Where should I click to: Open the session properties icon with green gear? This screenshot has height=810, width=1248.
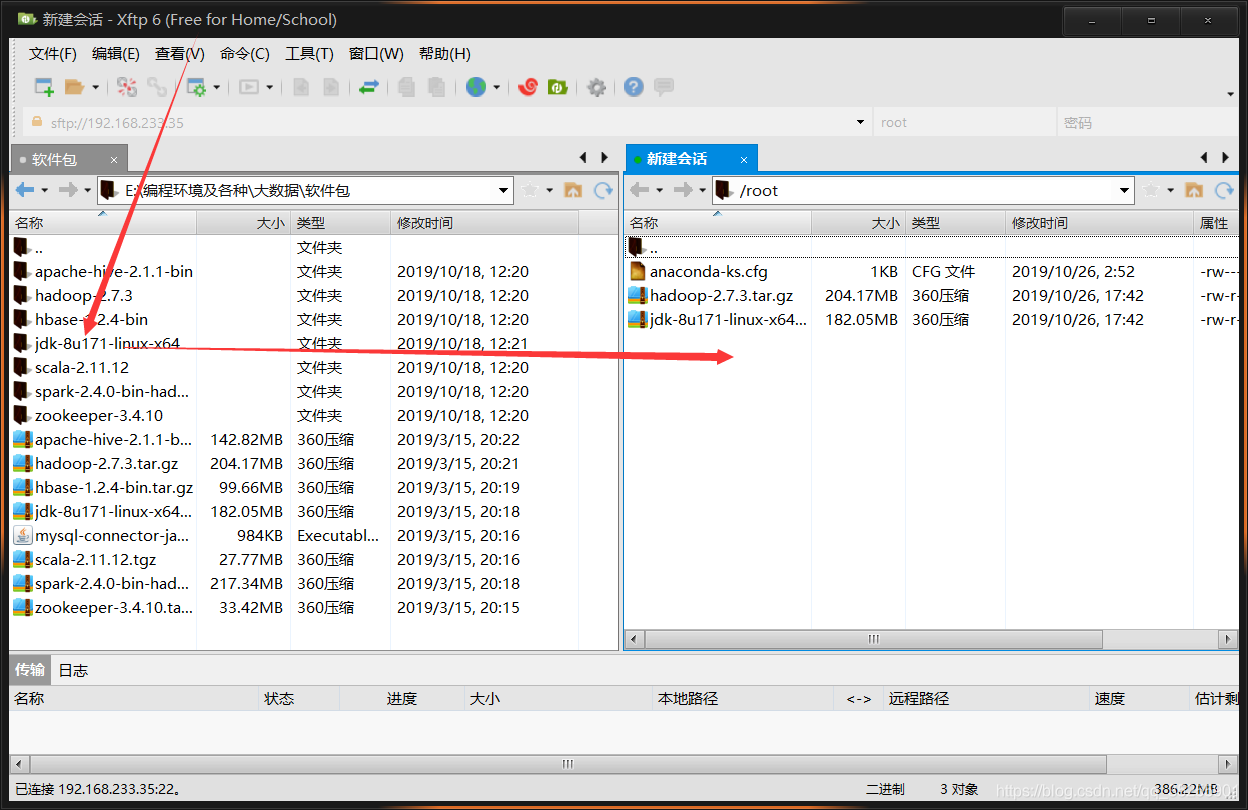[196, 87]
